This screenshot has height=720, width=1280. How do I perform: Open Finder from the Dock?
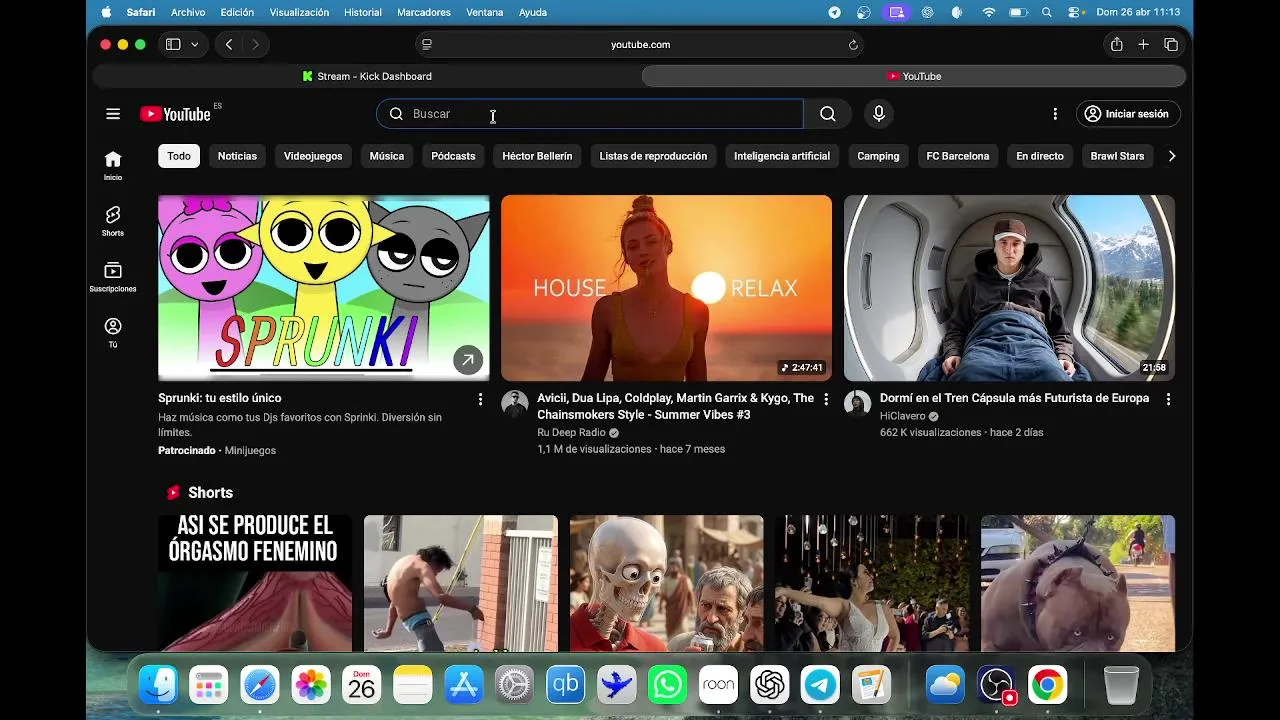(x=158, y=685)
